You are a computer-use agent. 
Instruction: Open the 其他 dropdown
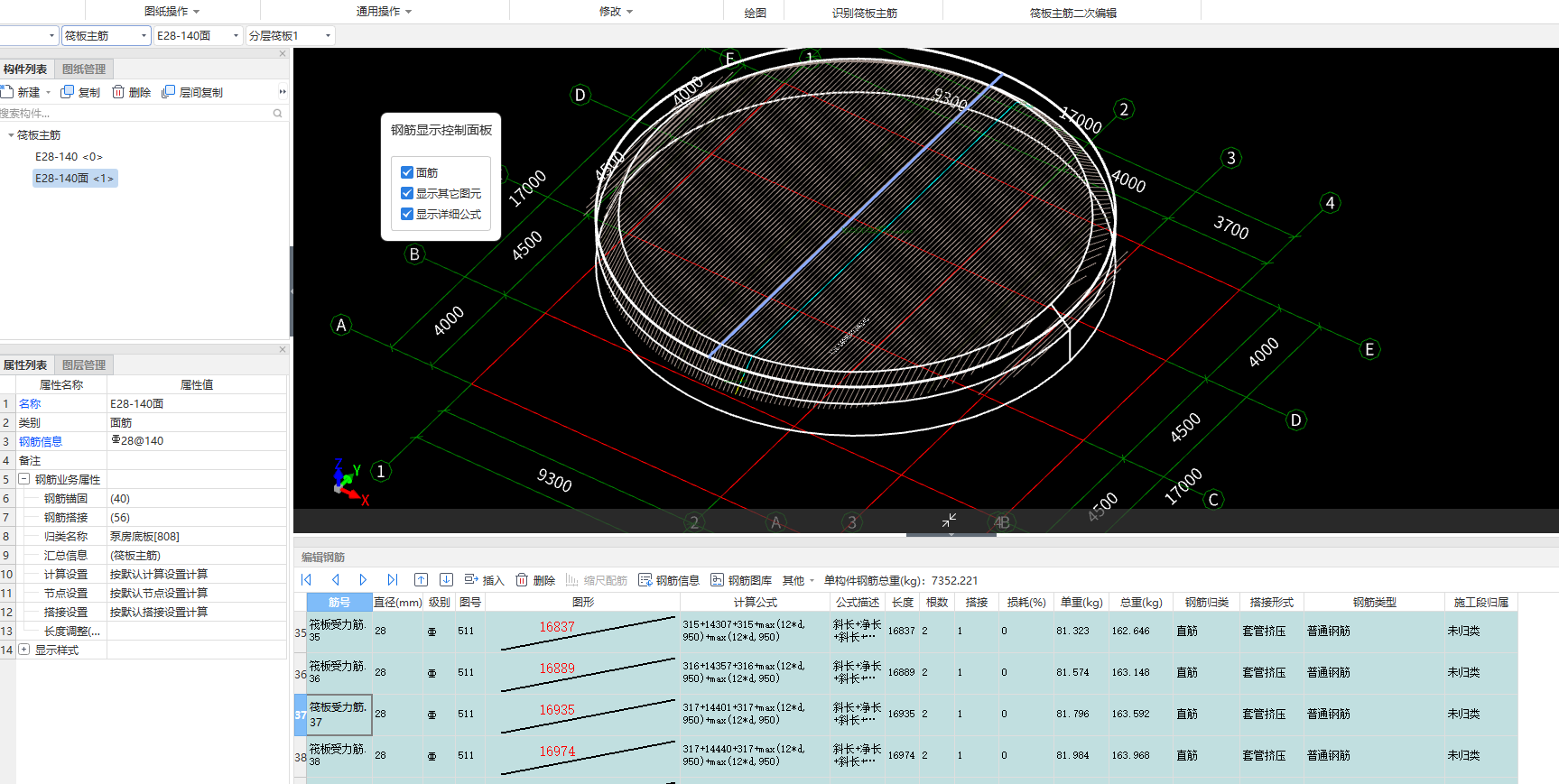798,580
